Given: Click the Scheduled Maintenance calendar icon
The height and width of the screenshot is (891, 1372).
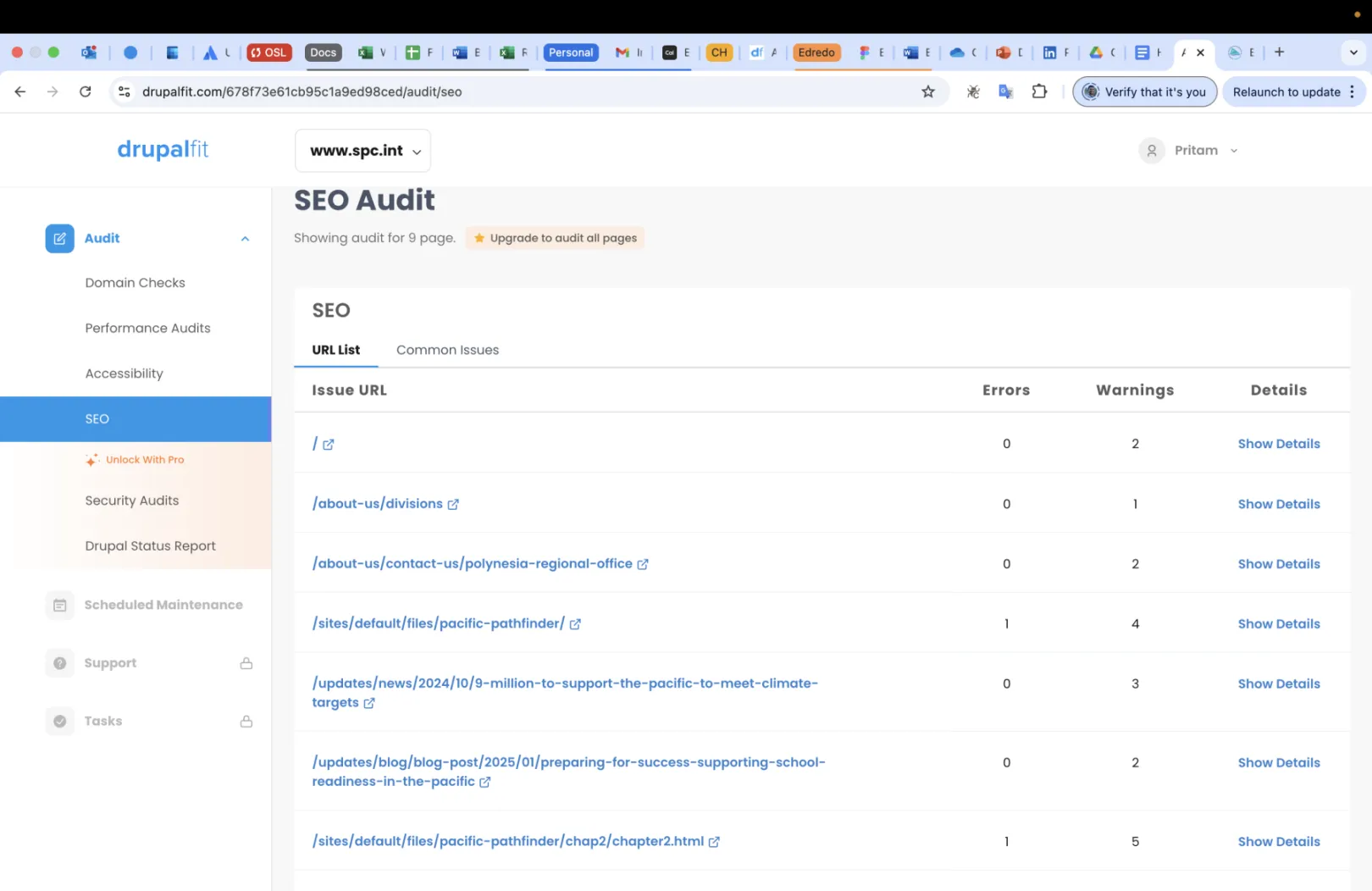Looking at the screenshot, I should pyautogui.click(x=59, y=605).
